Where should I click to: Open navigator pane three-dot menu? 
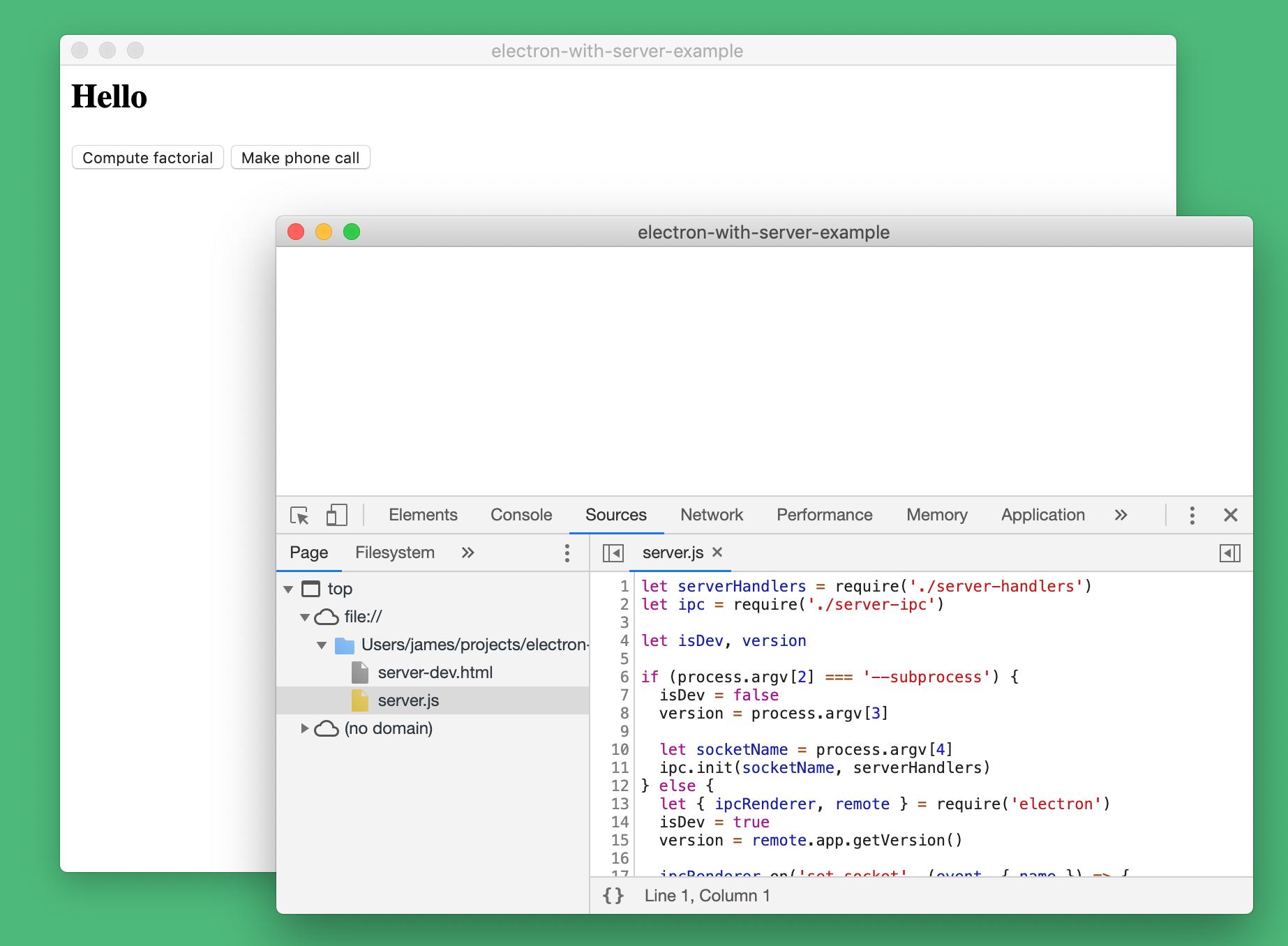tap(567, 553)
